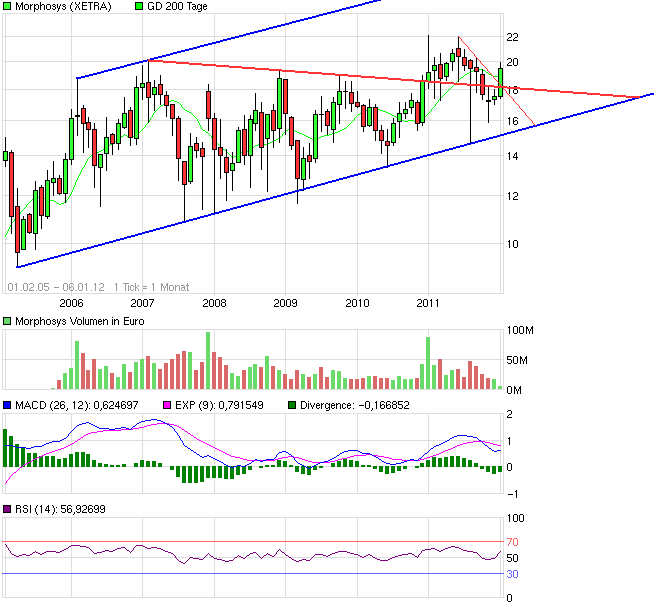
Task: Click the 'Divergence: -0,166852' readout
Action: (x=355, y=405)
